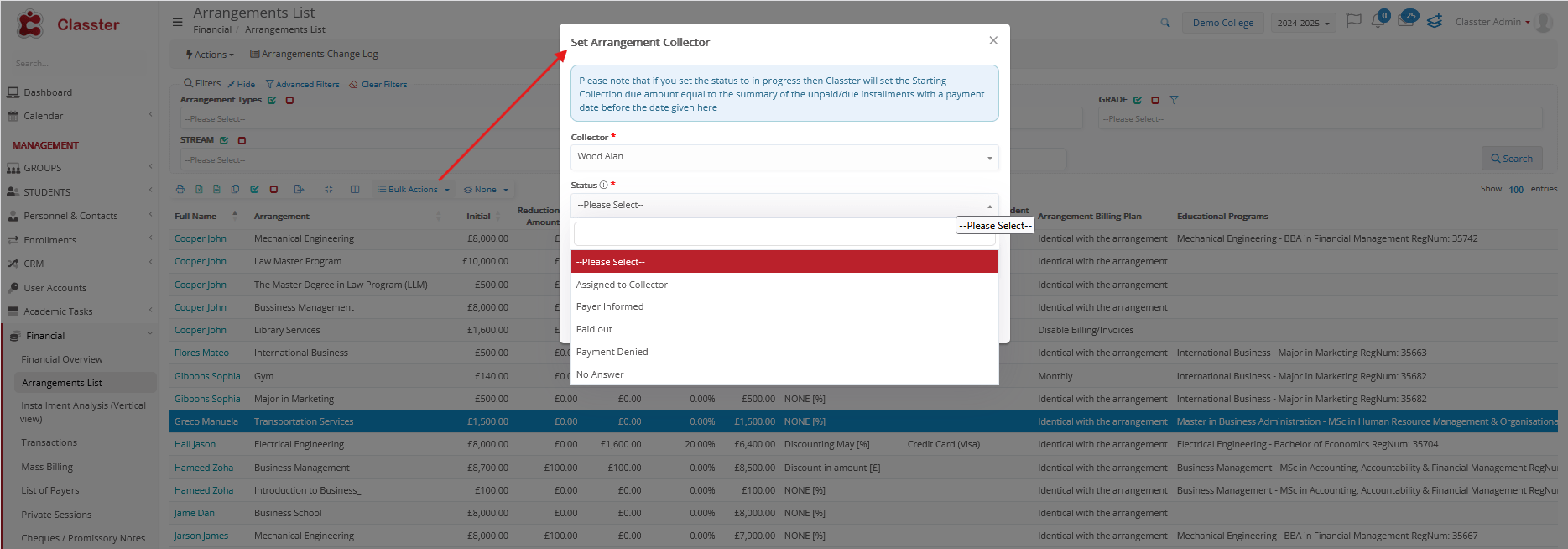Check select-all for Arrangement Types filter
The height and width of the screenshot is (549, 1568).
(x=272, y=100)
